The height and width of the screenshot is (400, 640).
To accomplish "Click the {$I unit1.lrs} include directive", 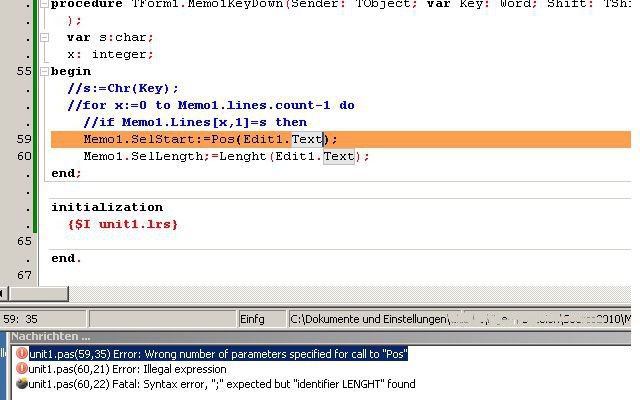I will click(122, 224).
